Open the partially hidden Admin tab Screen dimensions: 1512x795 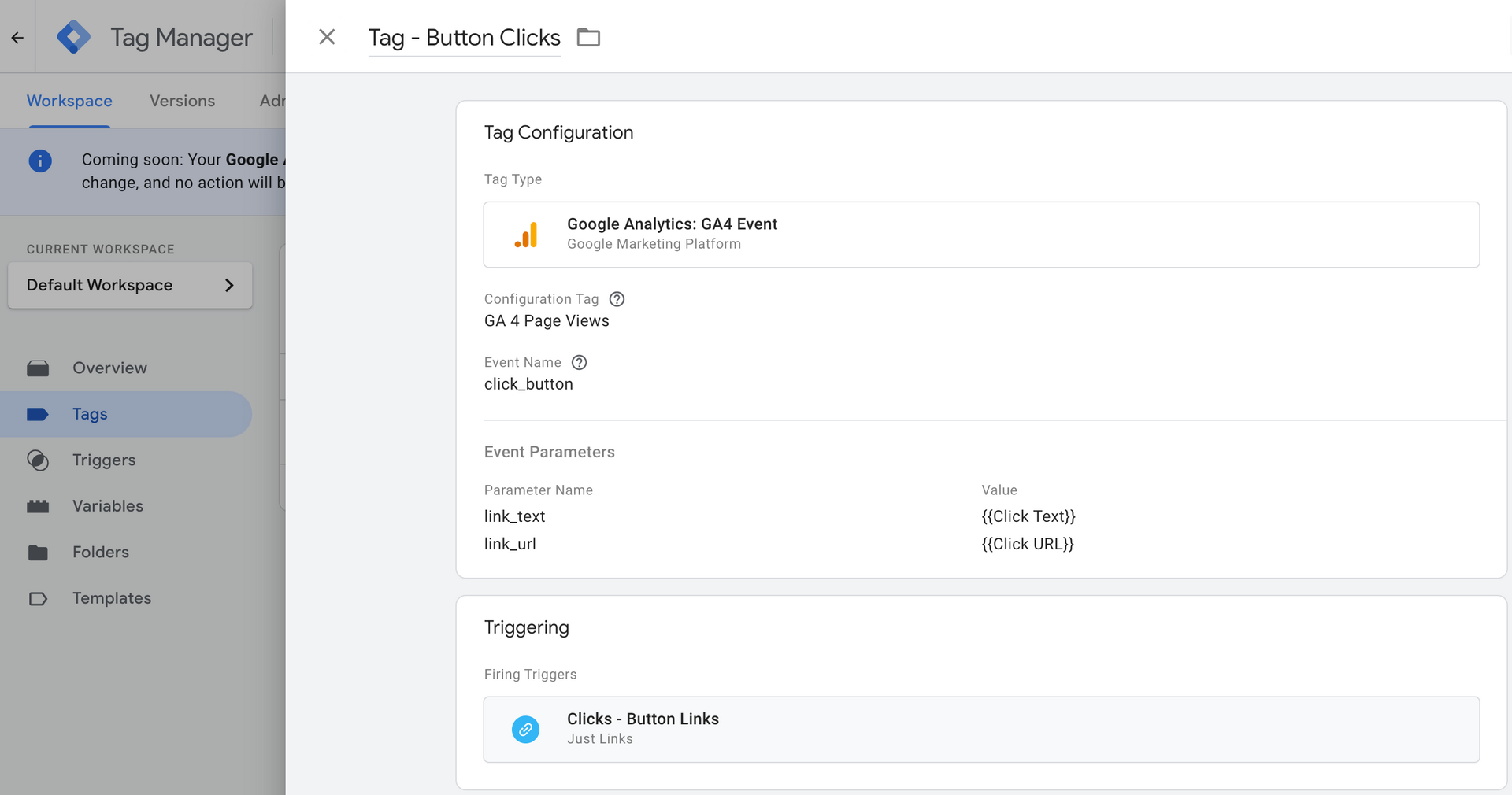click(x=272, y=101)
